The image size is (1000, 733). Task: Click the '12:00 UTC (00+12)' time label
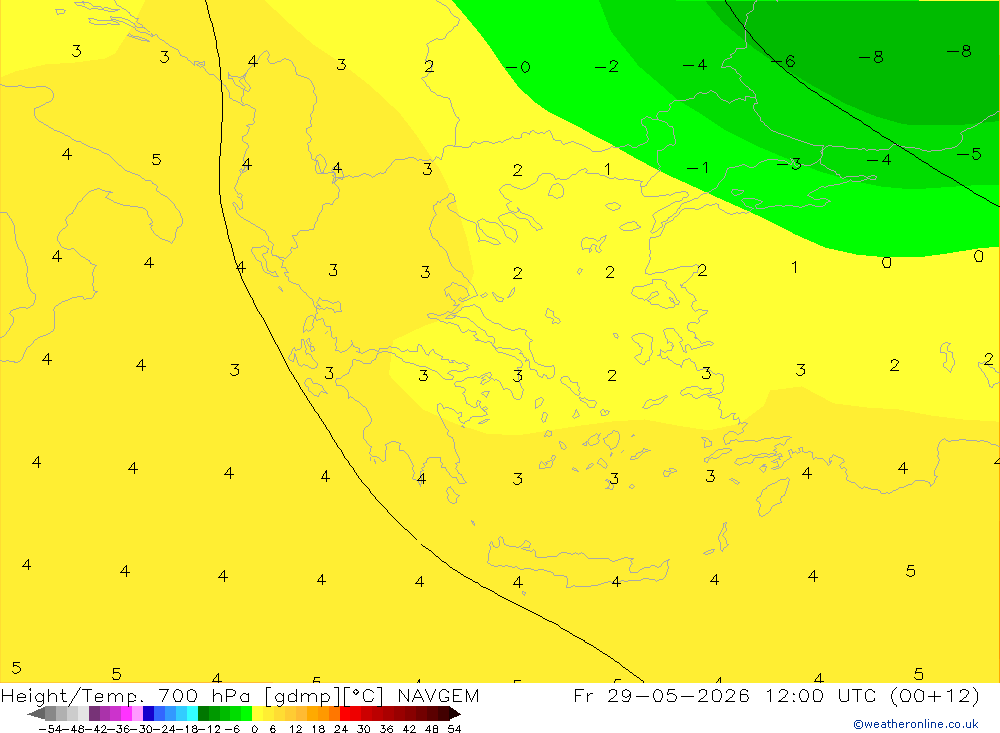[x=872, y=695]
